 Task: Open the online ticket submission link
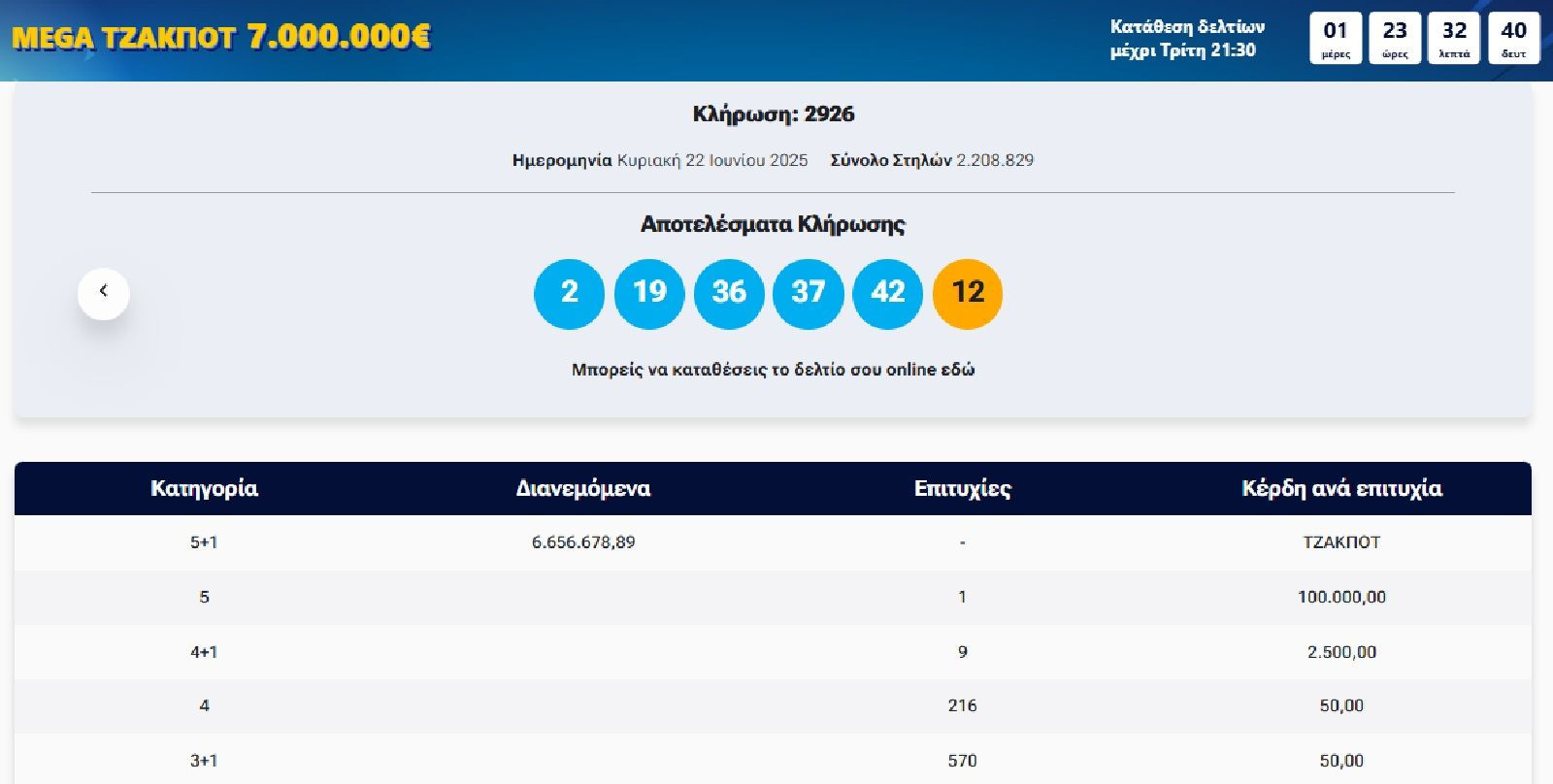click(x=773, y=370)
